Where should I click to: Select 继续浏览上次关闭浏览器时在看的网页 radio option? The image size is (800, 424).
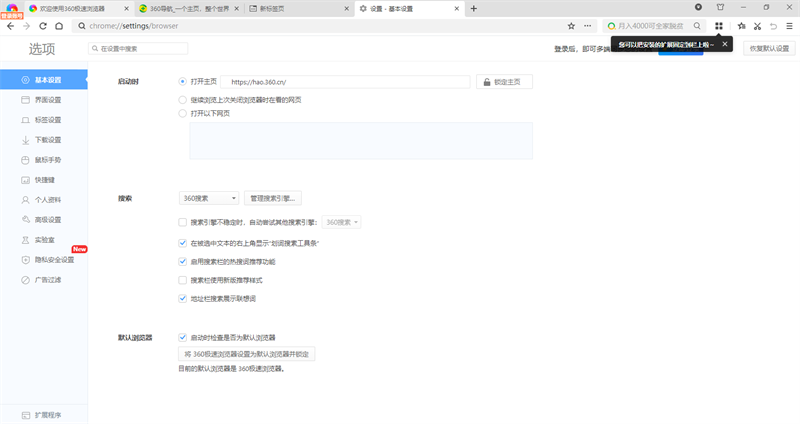182,100
